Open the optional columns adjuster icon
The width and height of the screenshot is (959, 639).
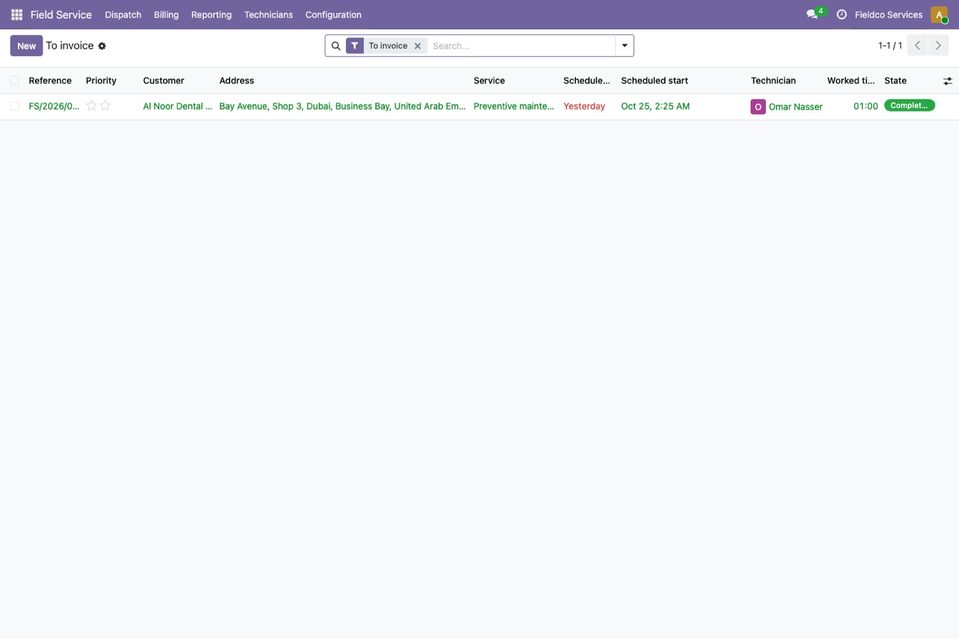click(x=947, y=81)
